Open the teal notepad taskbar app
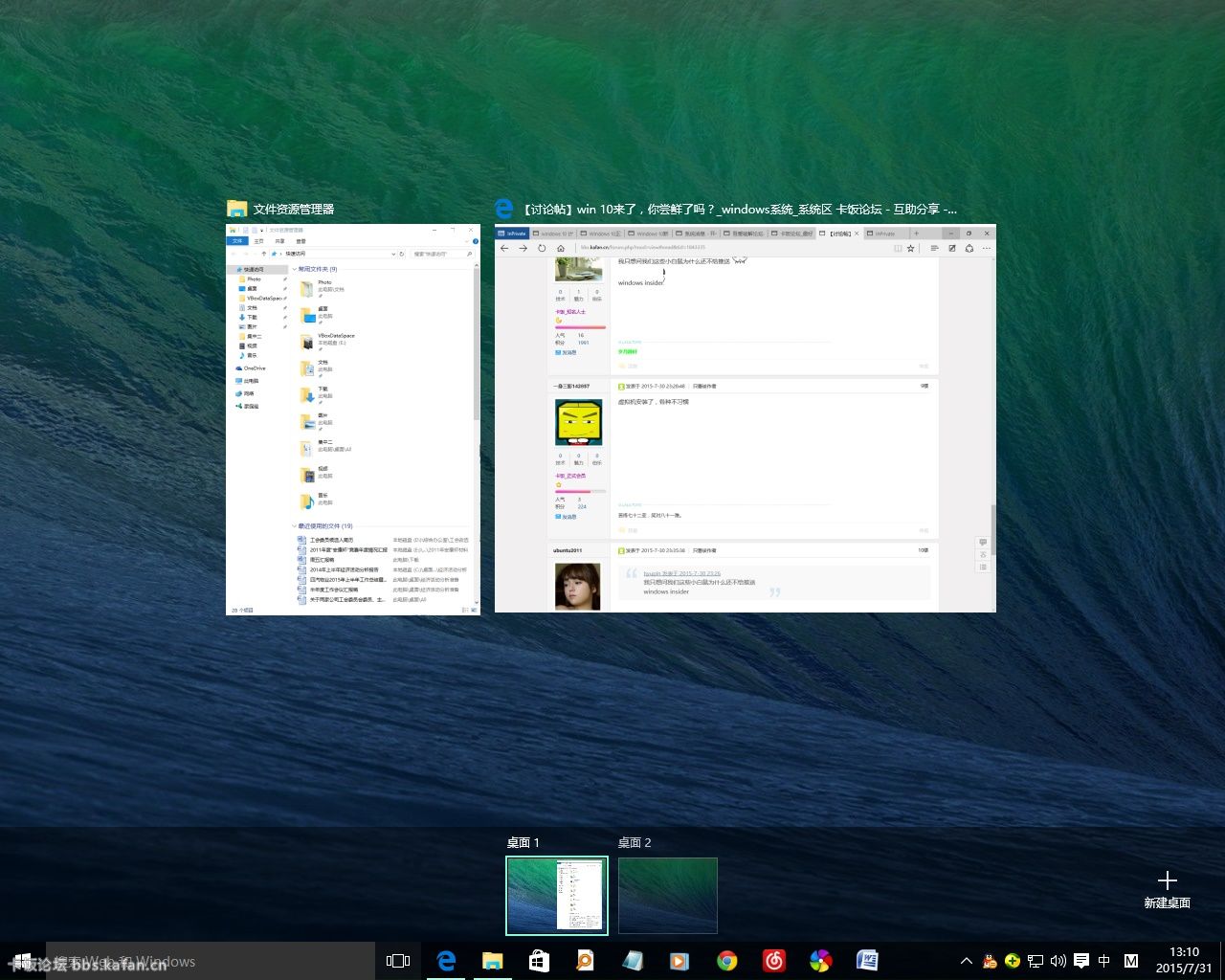Screen dimensions: 1225x980 click(x=633, y=961)
